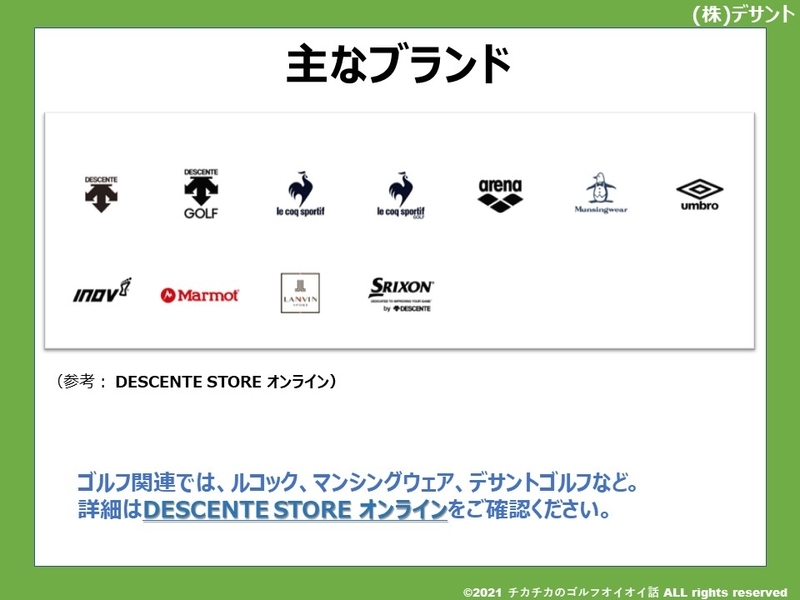
Task: Select the 主なブランド heading
Action: pos(398,64)
